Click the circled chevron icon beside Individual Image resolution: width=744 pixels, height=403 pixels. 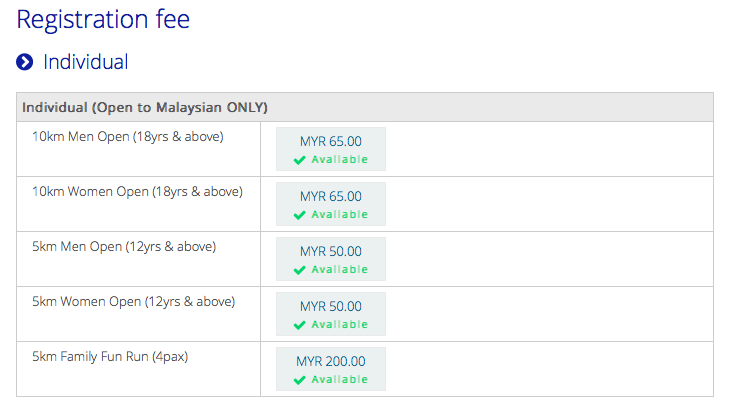[25, 63]
